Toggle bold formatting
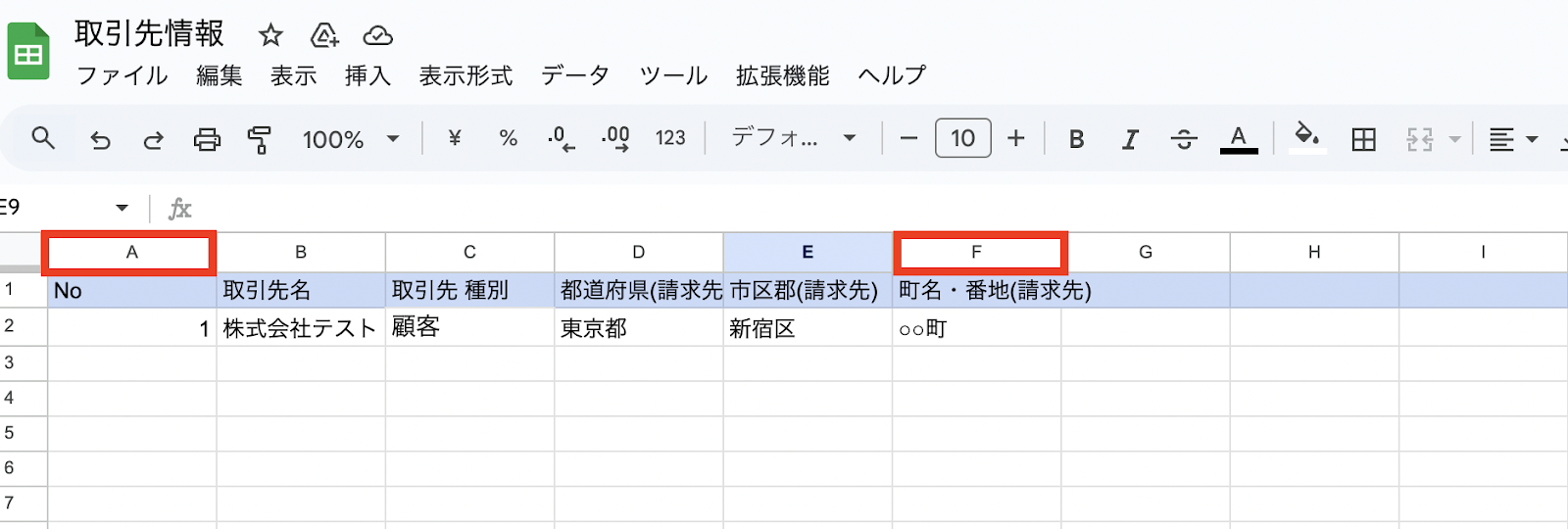Screen dimensions: 1568x529 (1076, 139)
